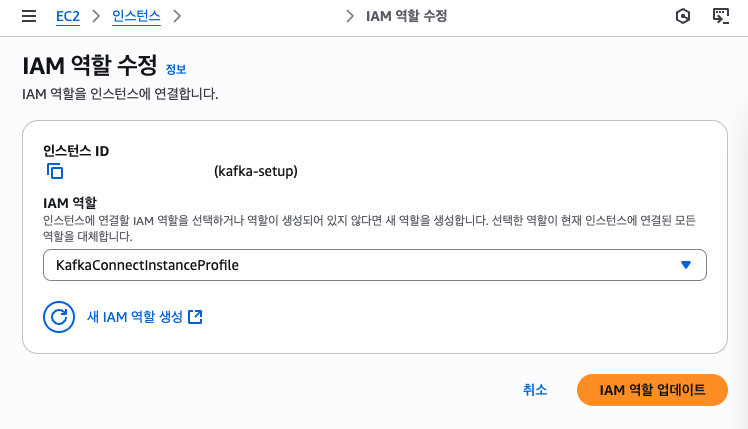Click the chevron before IAM 역할 수정 breadcrumb
Screen dimensions: 748x429
pos(349,16)
